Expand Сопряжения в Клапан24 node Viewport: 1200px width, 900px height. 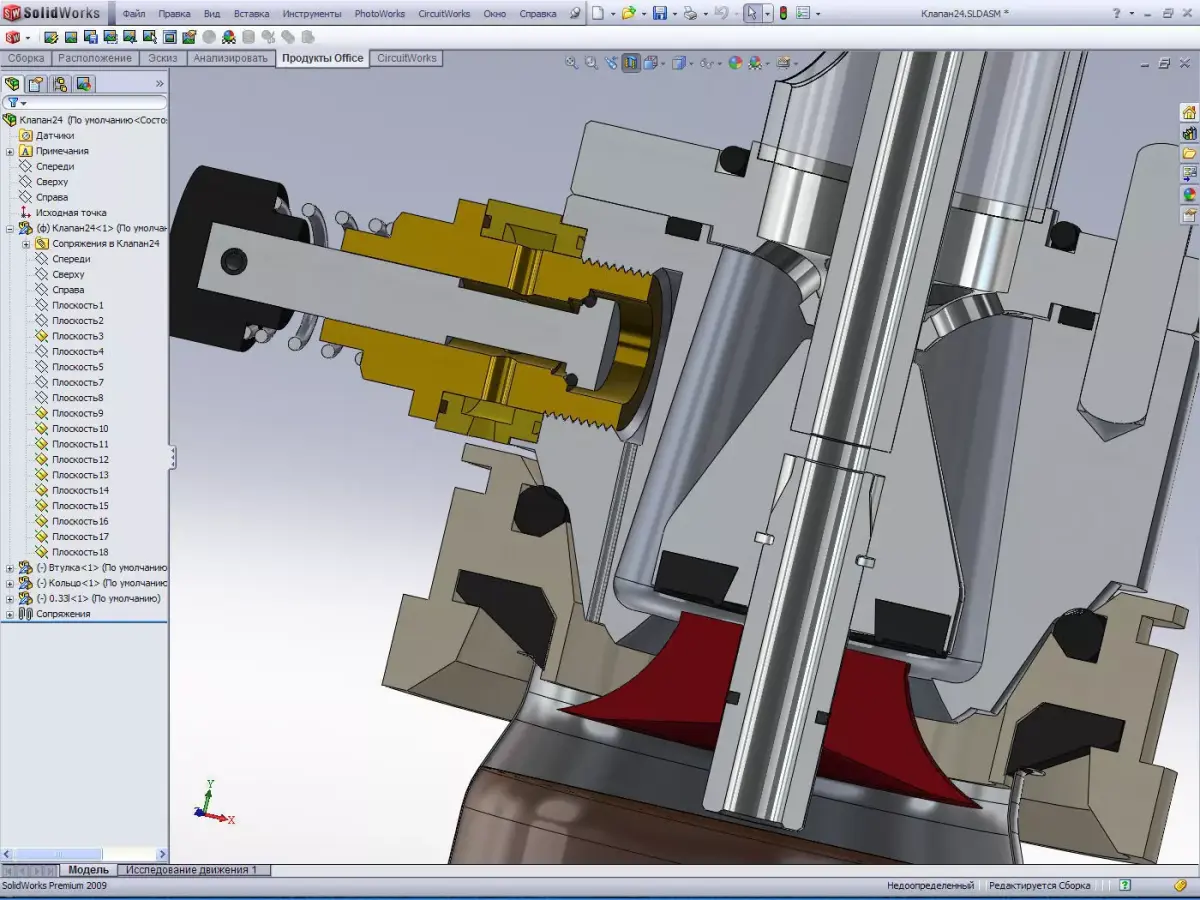(26, 243)
